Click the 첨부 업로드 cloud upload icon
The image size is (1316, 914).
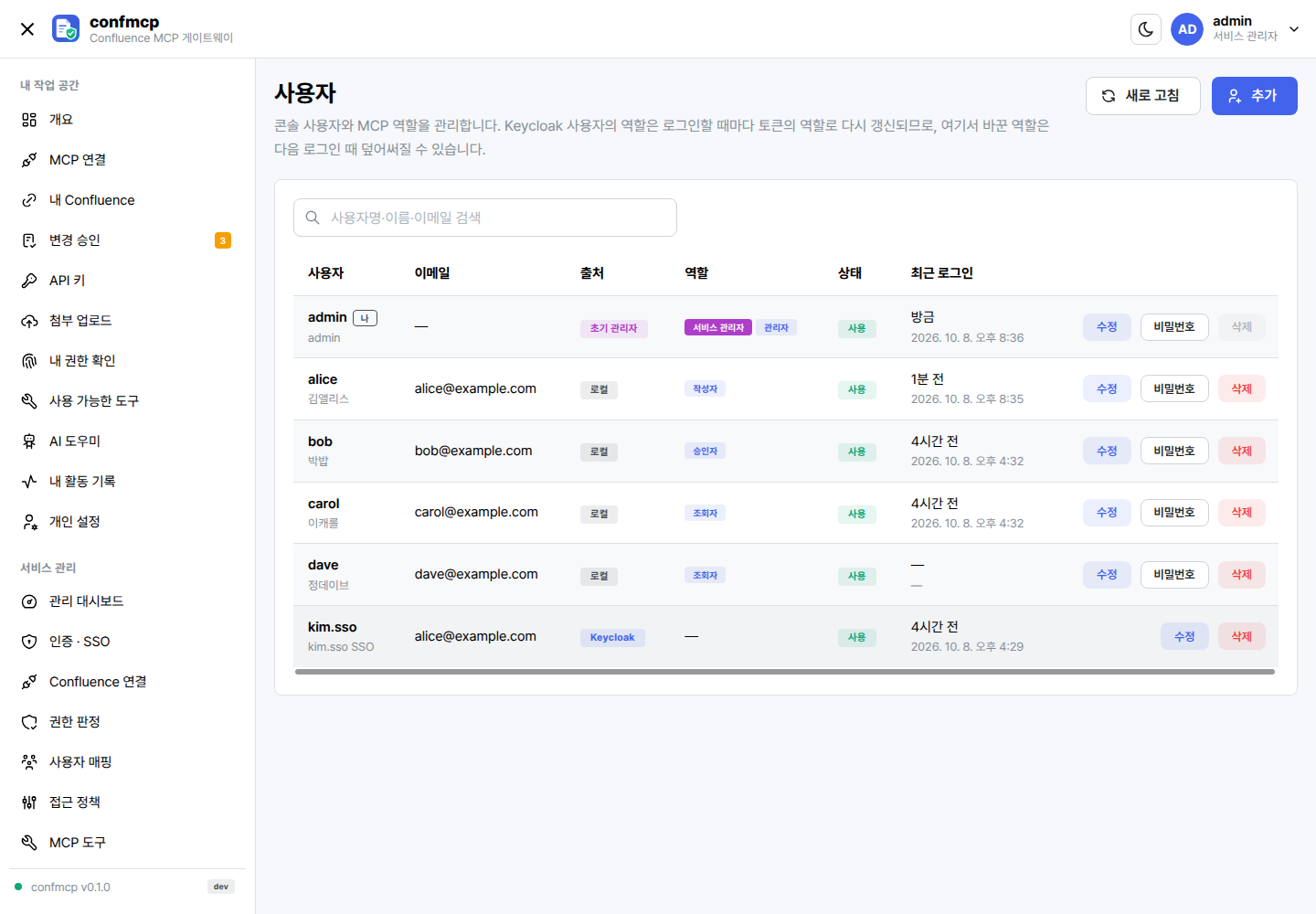coord(29,321)
